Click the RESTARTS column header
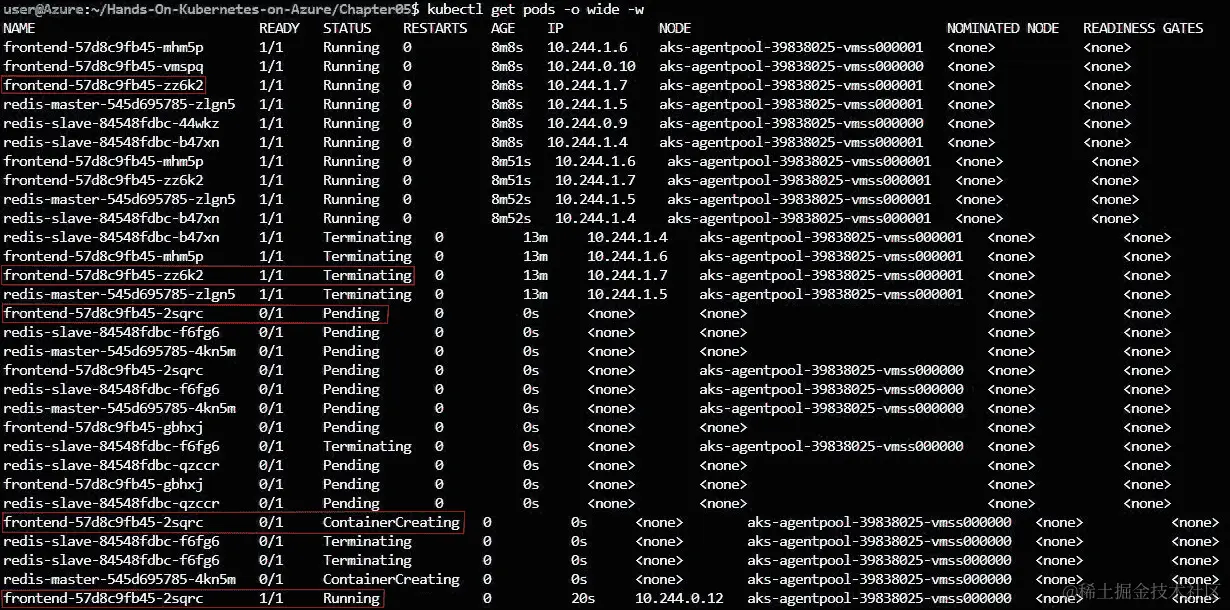This screenshot has height=610, width=1230. click(x=435, y=28)
